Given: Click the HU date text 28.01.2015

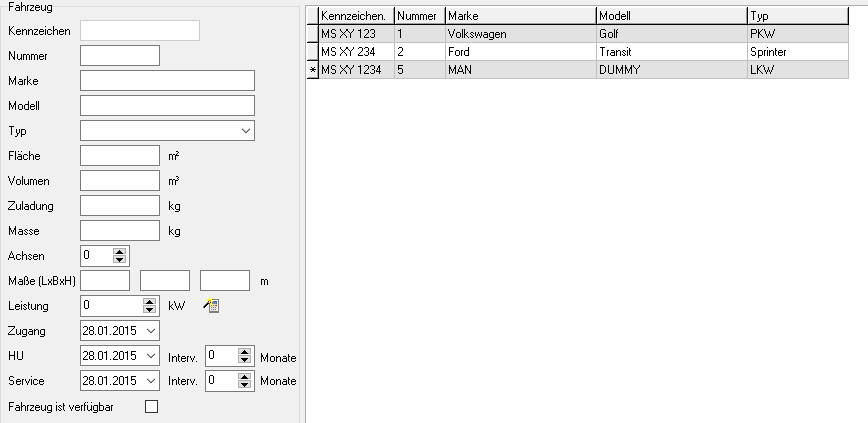Looking at the screenshot, I should pyautogui.click(x=110, y=355).
